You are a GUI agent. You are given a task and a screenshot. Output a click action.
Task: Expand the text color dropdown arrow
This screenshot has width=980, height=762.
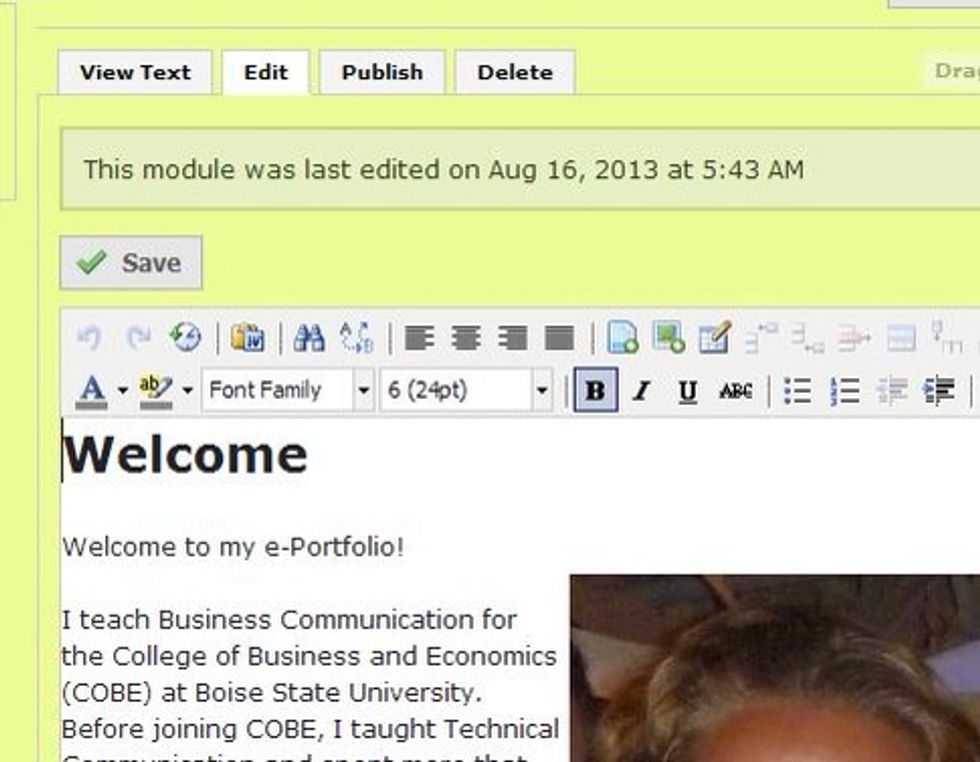(122, 391)
